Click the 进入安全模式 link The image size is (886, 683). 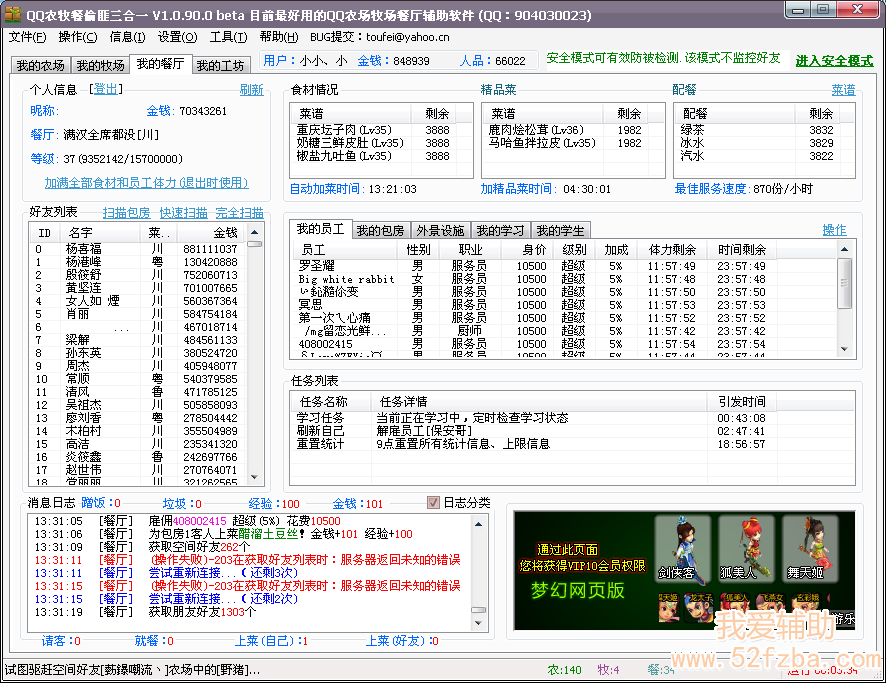click(834, 61)
